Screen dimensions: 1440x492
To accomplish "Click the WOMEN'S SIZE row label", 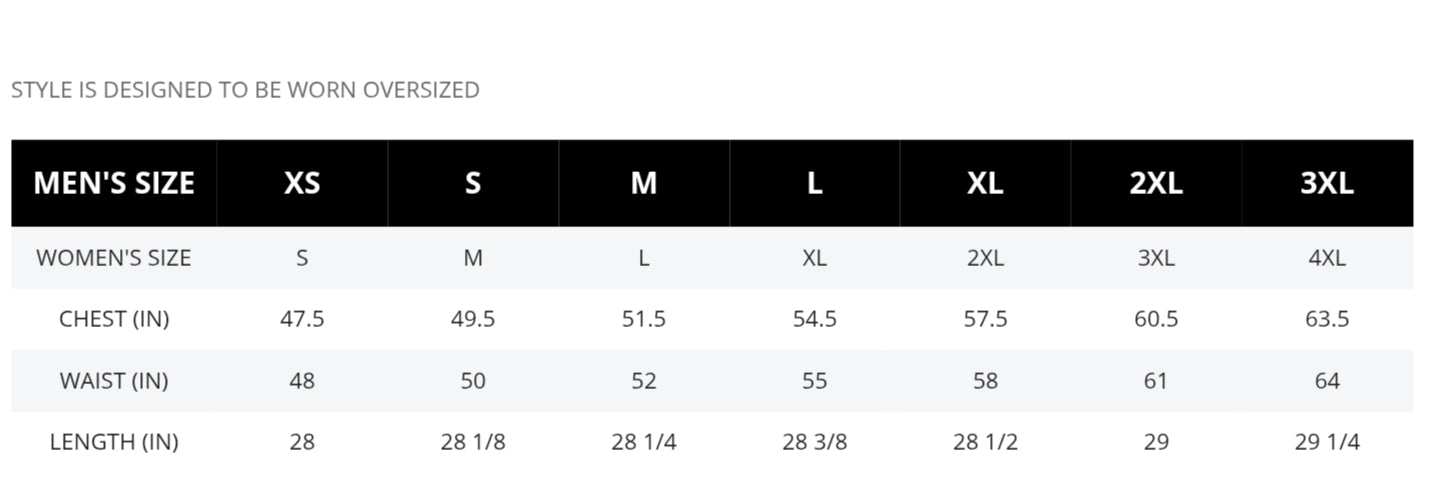I will pyautogui.click(x=114, y=258).
